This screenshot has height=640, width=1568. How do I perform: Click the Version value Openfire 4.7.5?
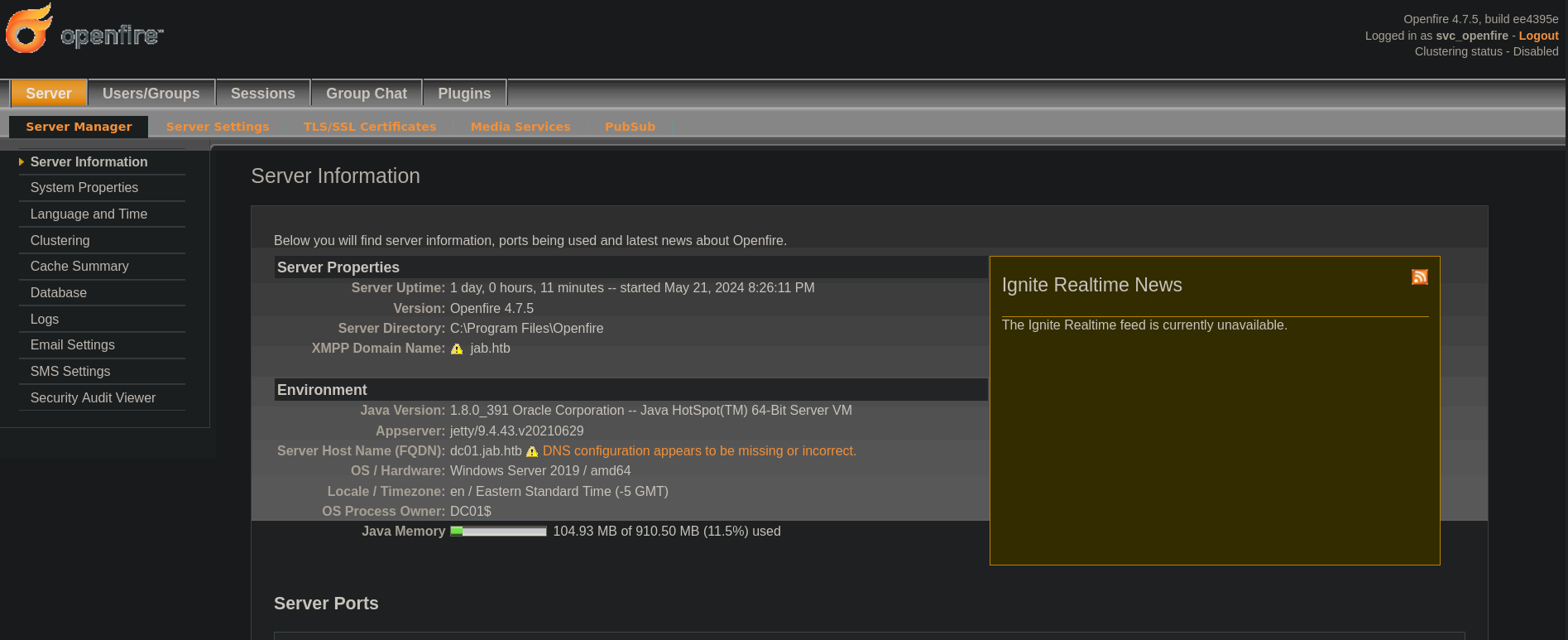tap(491, 309)
